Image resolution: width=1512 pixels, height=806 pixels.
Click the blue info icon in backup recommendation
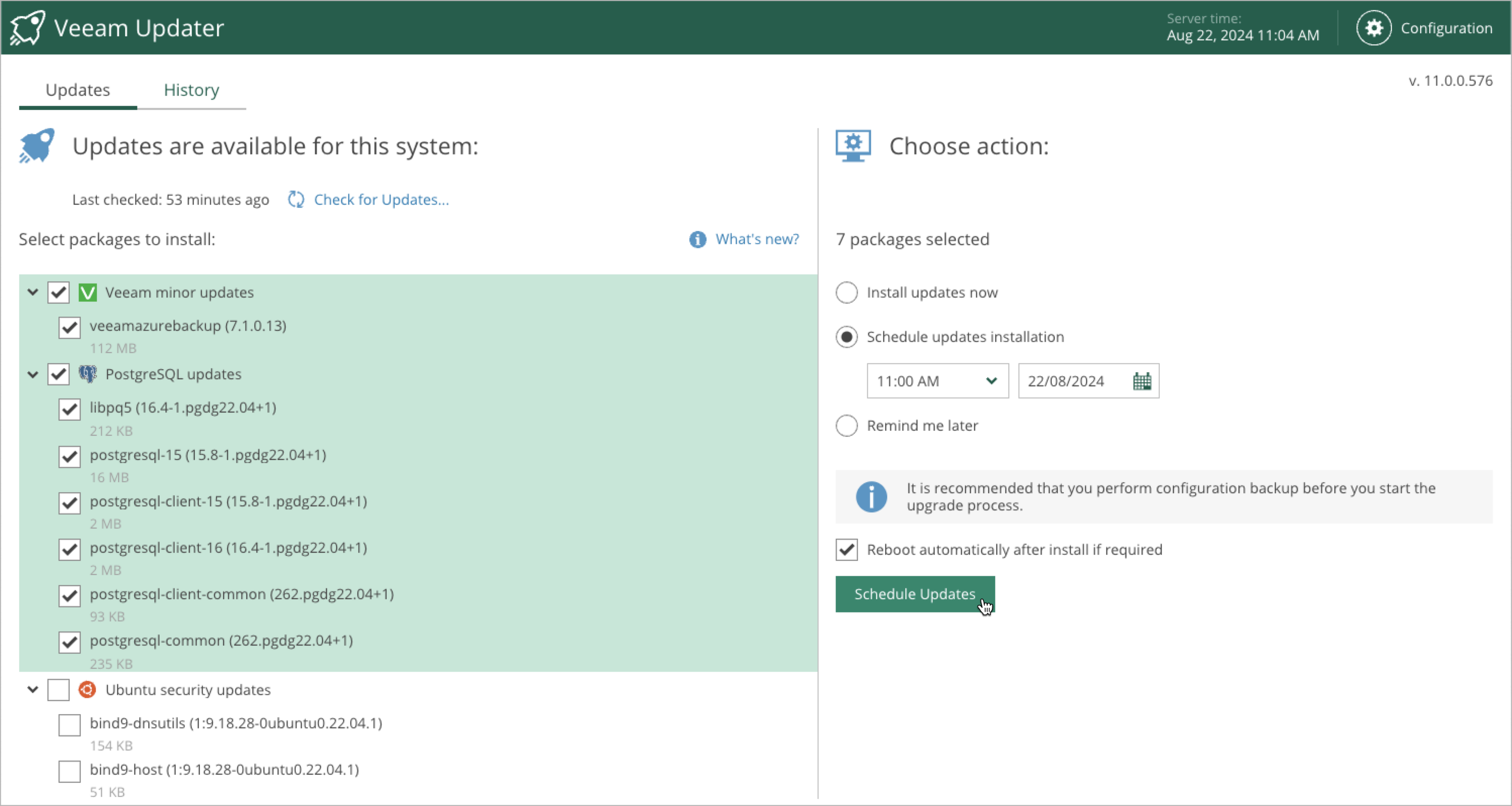(871, 497)
